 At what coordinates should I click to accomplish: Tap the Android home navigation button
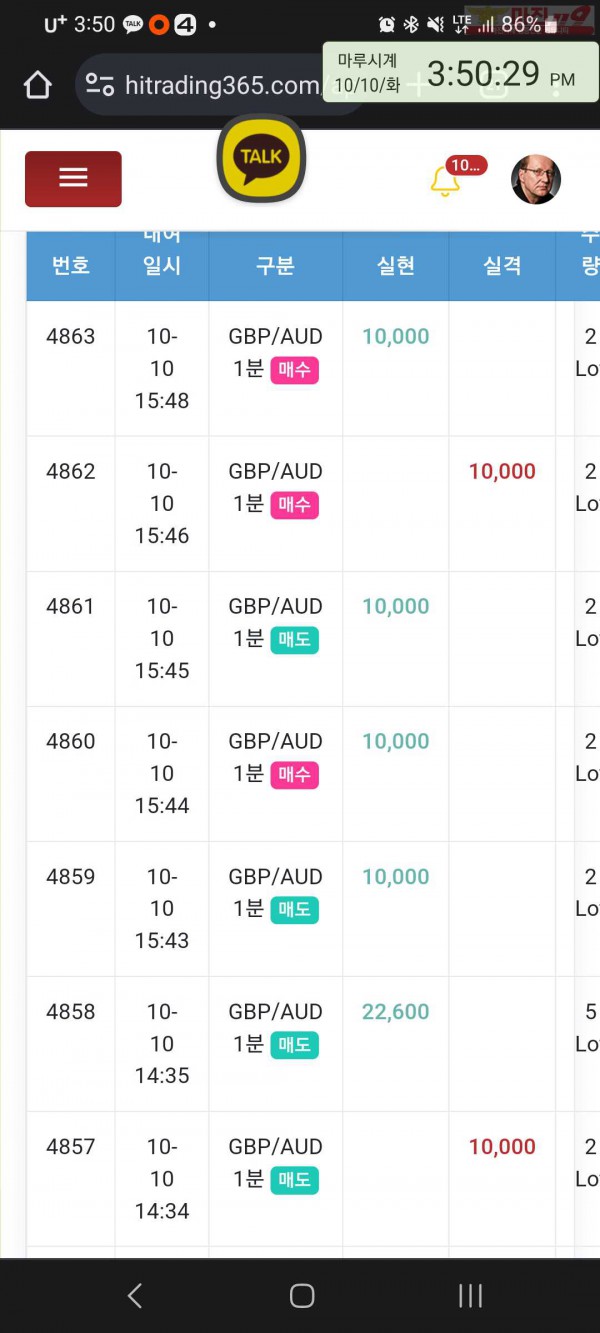point(301,1296)
